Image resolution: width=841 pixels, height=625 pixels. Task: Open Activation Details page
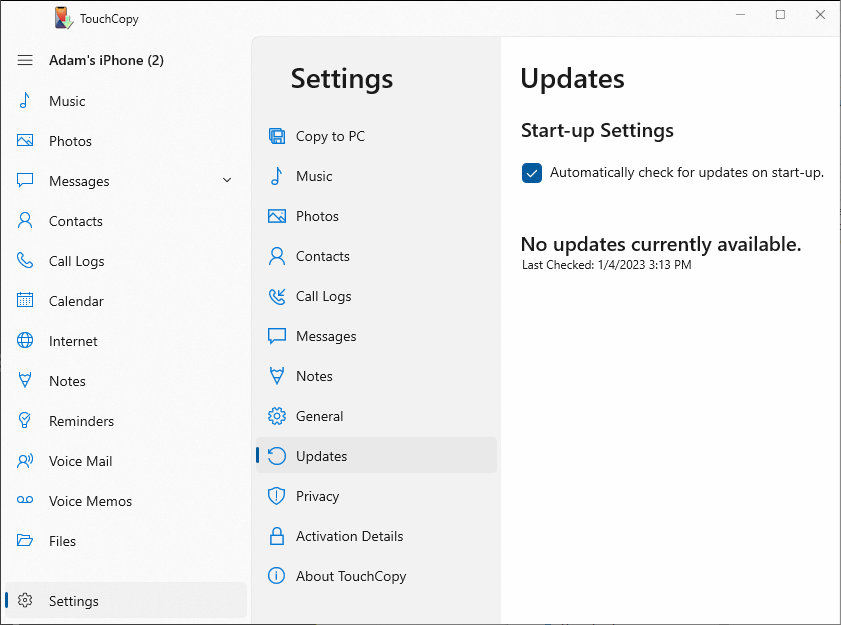click(377, 536)
